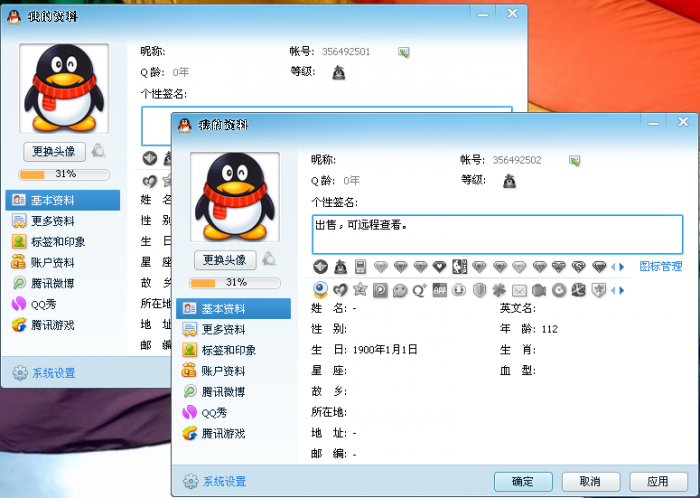Image resolution: width=700 pixels, height=498 pixels.
Task: Select 基本资料 tab in front window
Action: pyautogui.click(x=233, y=308)
